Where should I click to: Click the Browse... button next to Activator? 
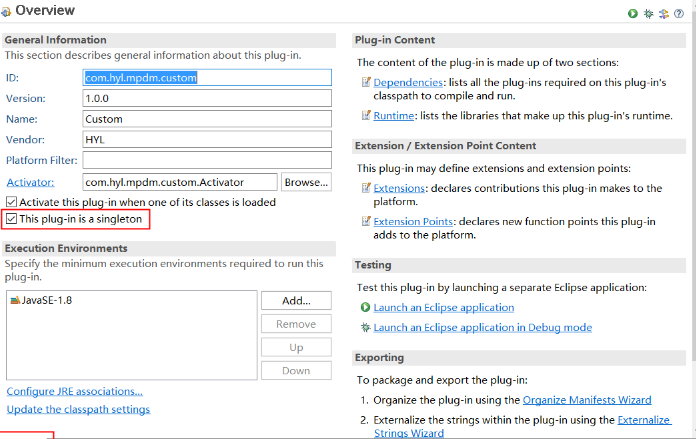pyautogui.click(x=305, y=182)
